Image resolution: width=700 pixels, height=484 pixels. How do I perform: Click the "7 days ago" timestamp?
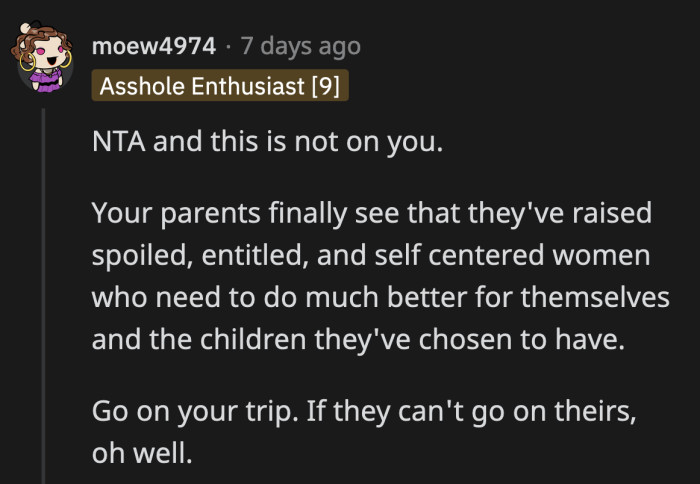point(301,47)
